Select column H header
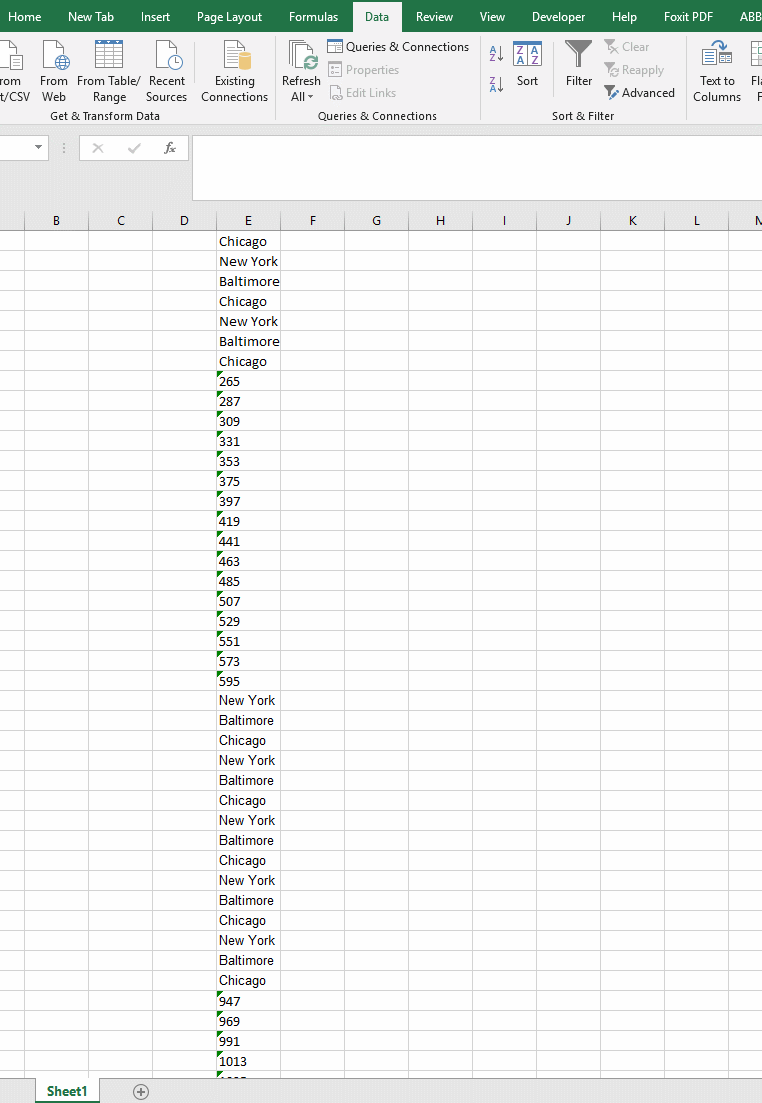This screenshot has width=762, height=1103. pyautogui.click(x=440, y=221)
